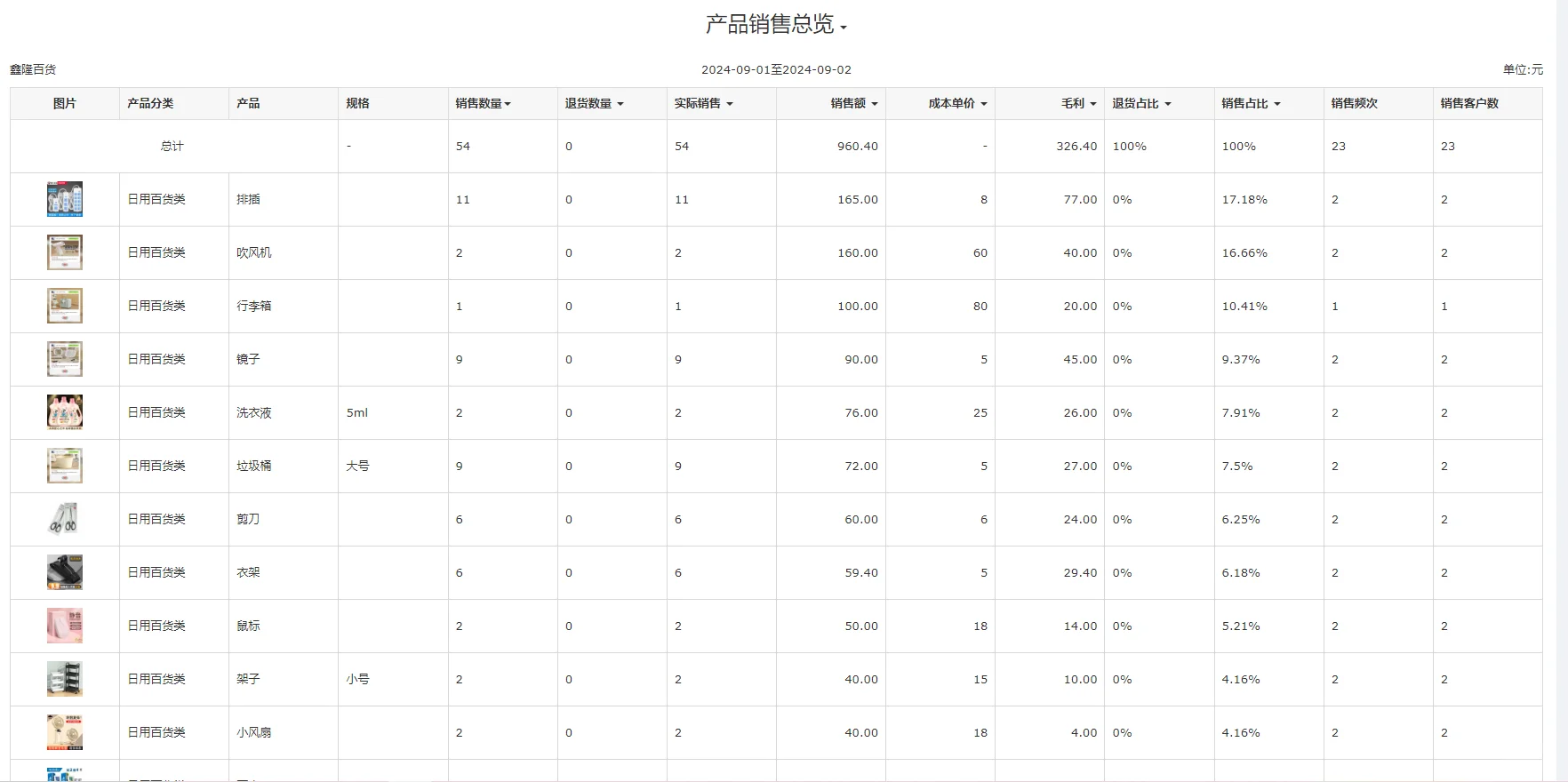Click product name 架子
Image resolution: width=1568 pixels, height=782 pixels.
pos(248,679)
